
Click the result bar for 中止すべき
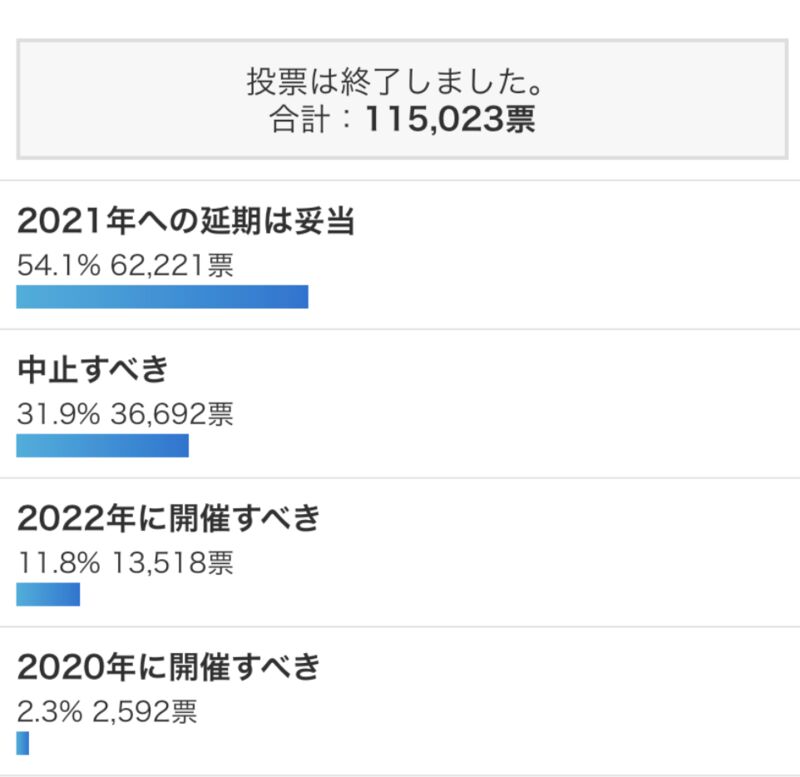pyautogui.click(x=102, y=446)
